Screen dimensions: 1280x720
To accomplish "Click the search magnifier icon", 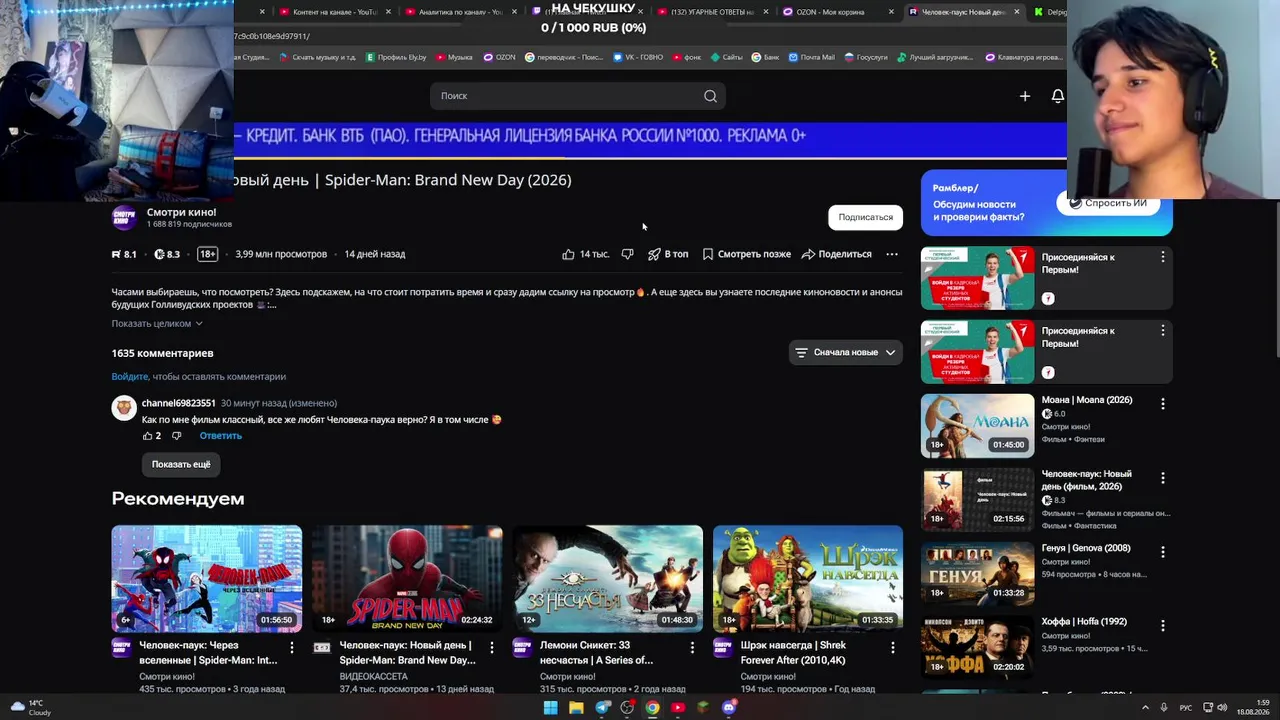I will (x=710, y=96).
